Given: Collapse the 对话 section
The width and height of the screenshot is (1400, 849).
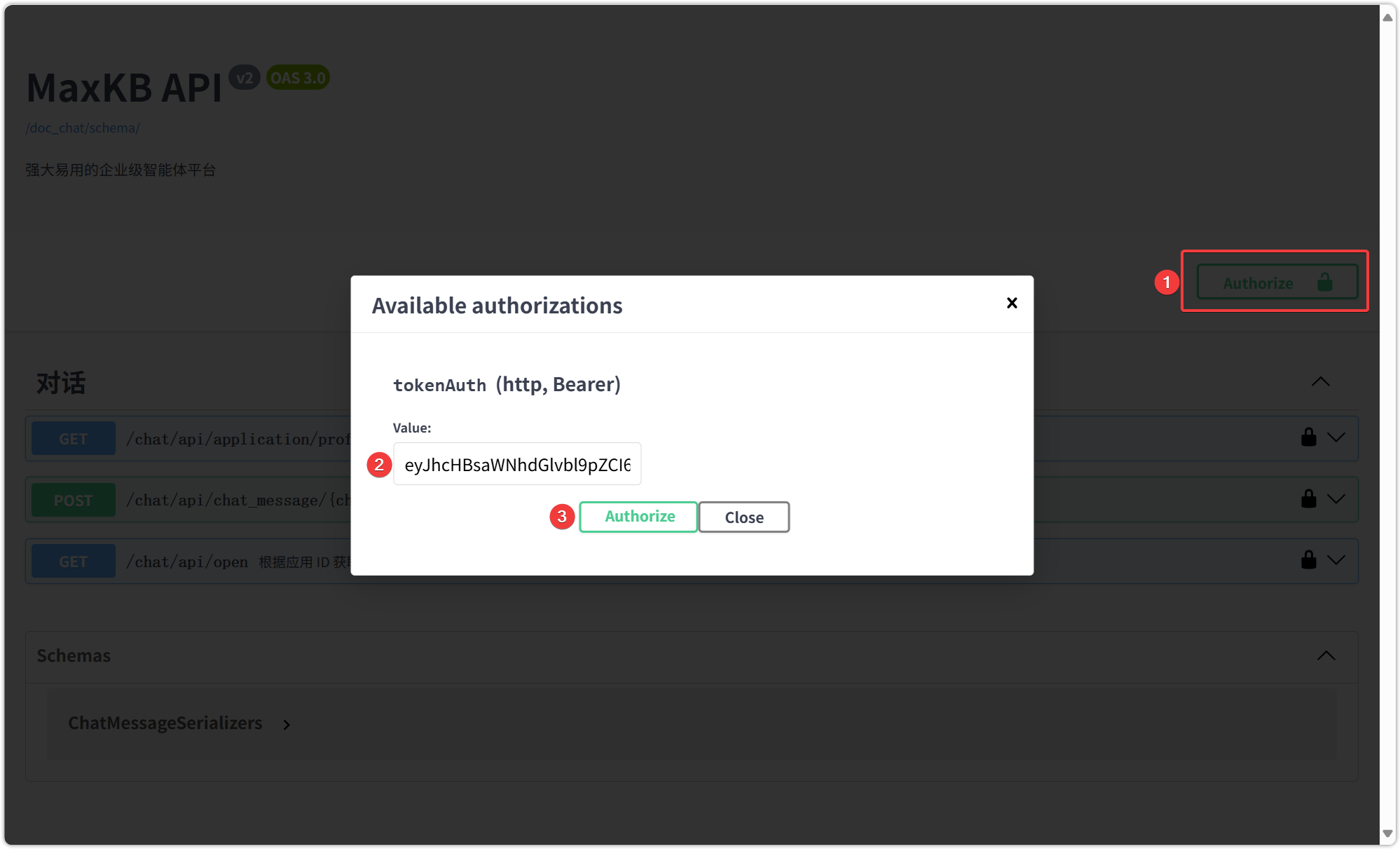Looking at the screenshot, I should coord(1320,382).
